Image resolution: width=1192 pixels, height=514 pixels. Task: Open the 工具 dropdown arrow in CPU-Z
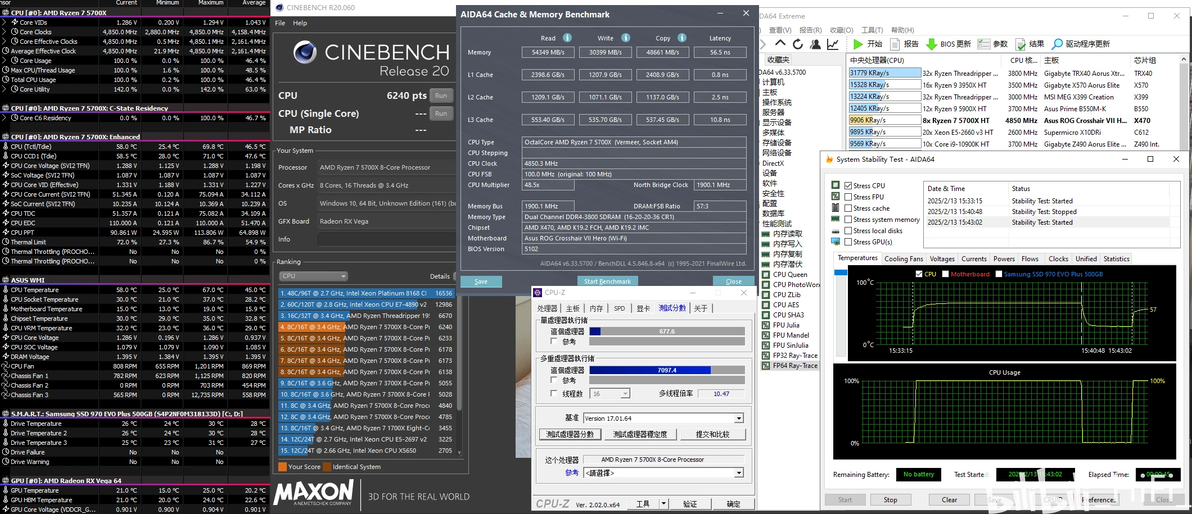pos(664,503)
